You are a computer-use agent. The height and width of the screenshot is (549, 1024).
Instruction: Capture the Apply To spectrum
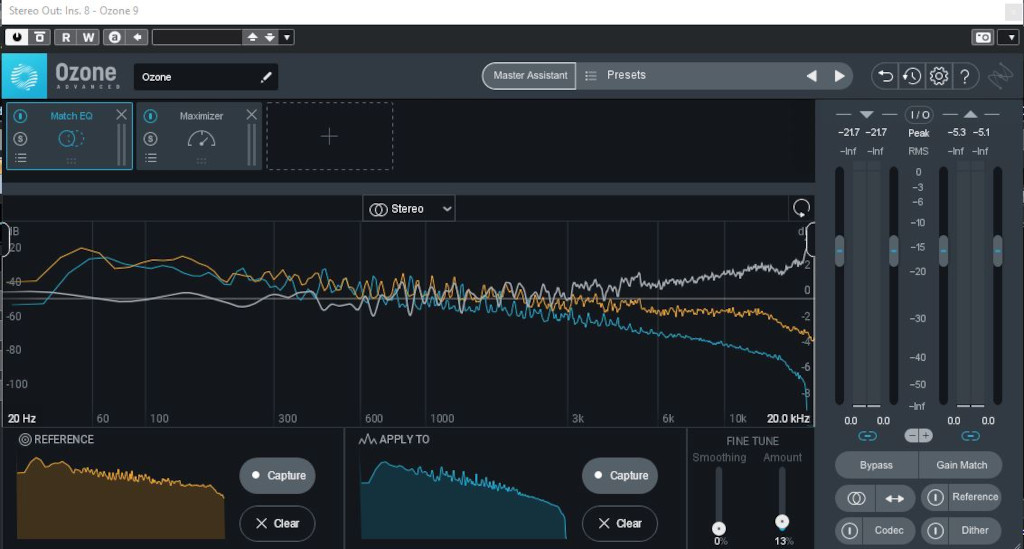click(x=620, y=475)
